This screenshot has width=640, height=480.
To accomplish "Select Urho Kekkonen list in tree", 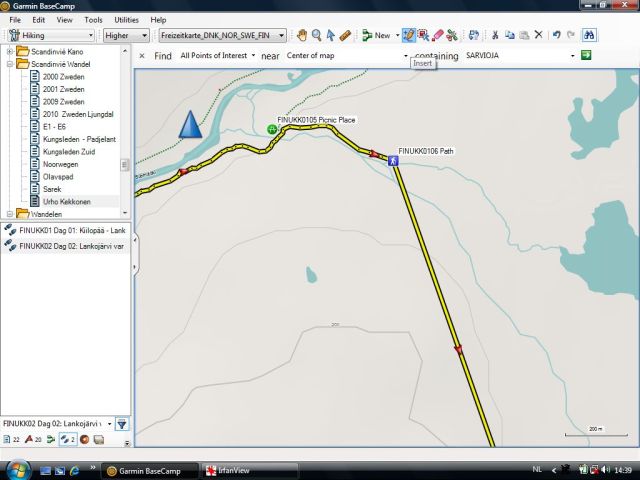I will (x=66, y=201).
